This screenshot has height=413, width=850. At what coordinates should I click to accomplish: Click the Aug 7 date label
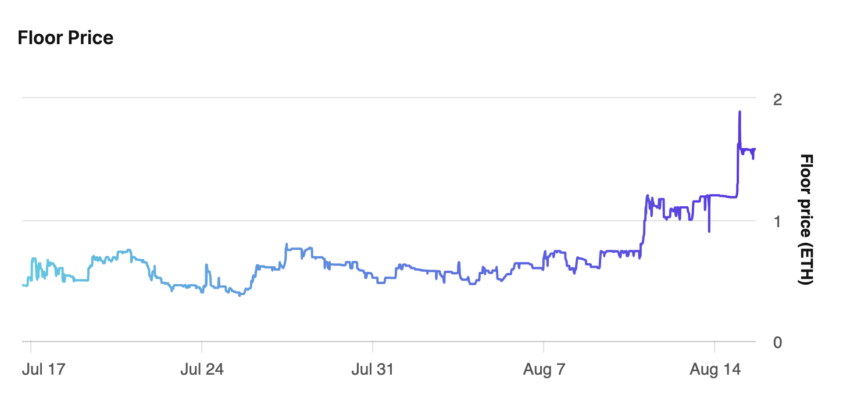(x=544, y=370)
